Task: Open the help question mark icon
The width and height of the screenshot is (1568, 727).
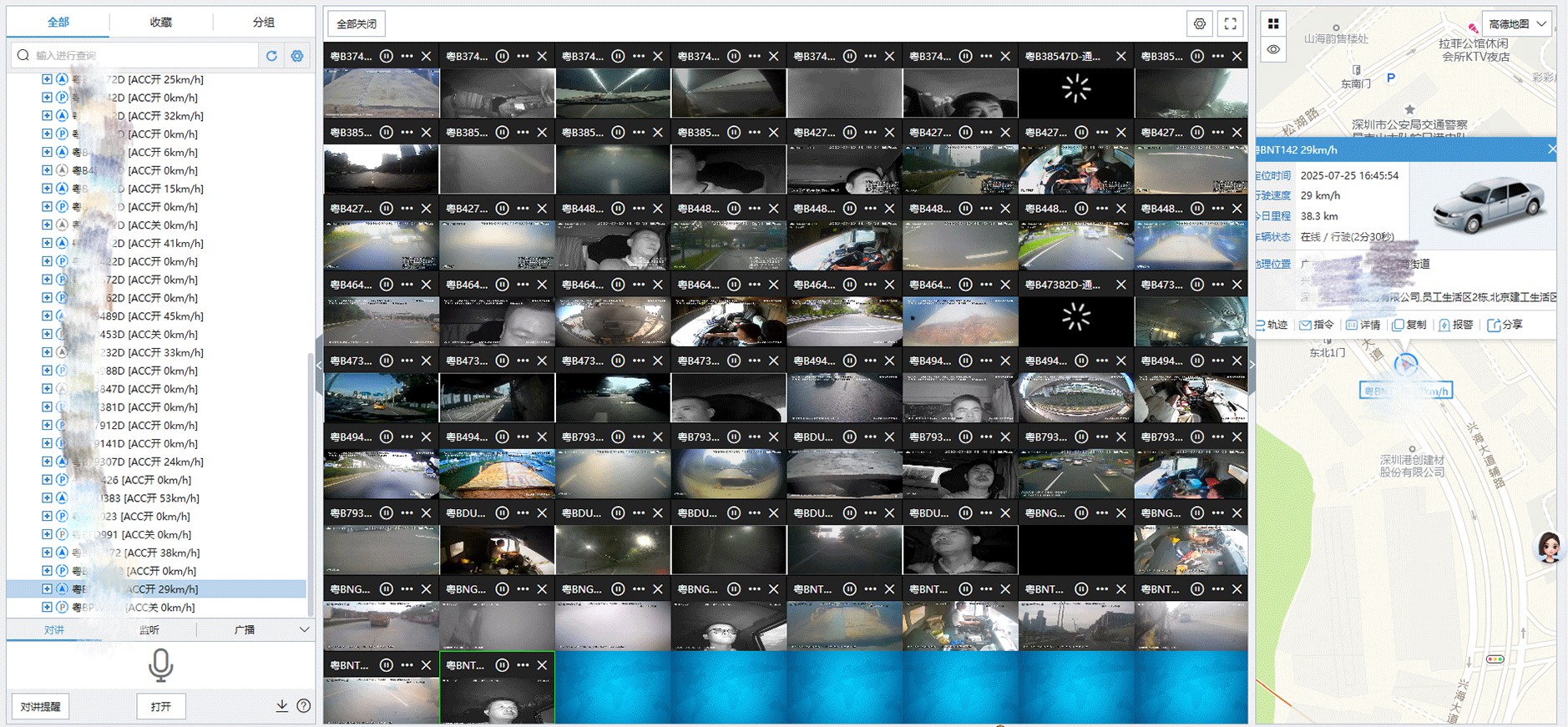Action: point(304,706)
